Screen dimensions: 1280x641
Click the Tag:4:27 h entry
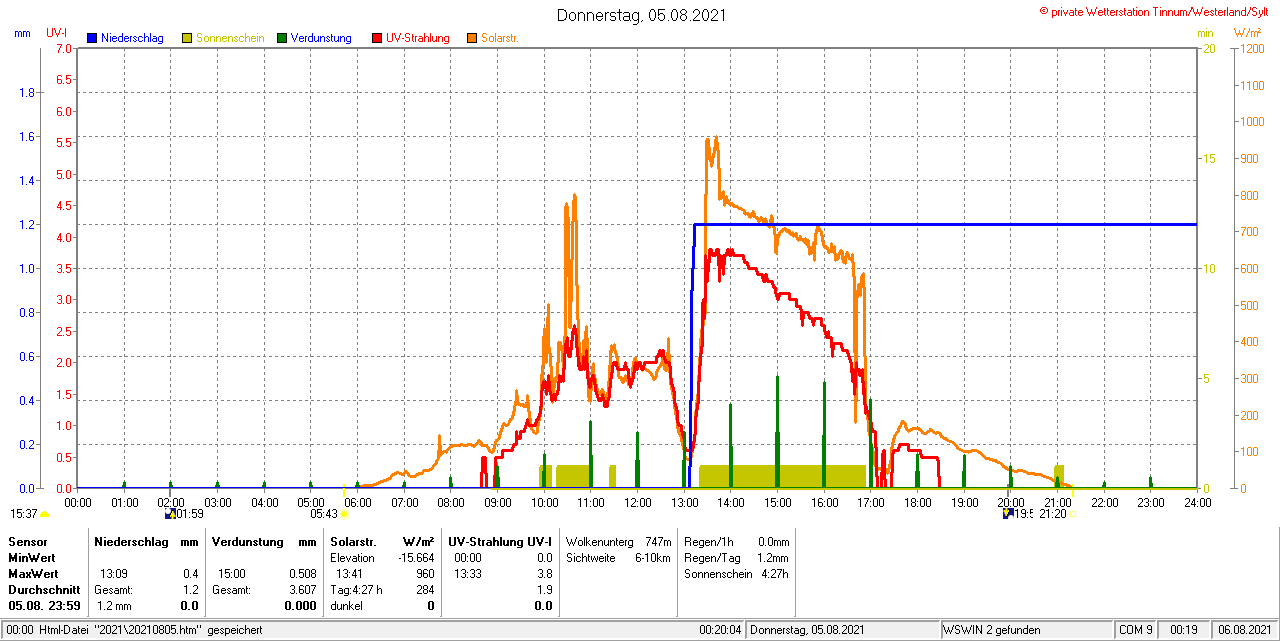coord(357,590)
